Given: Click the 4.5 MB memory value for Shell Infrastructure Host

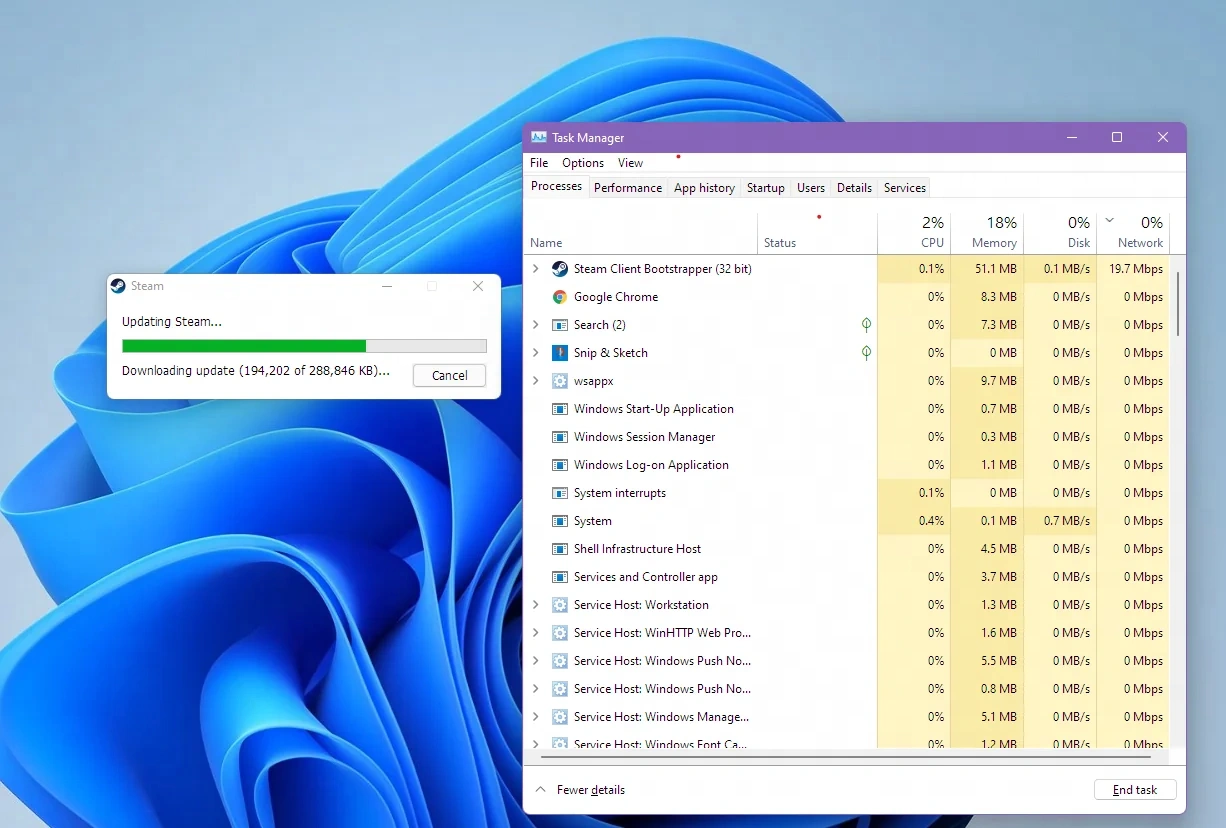Looking at the screenshot, I should (999, 549).
